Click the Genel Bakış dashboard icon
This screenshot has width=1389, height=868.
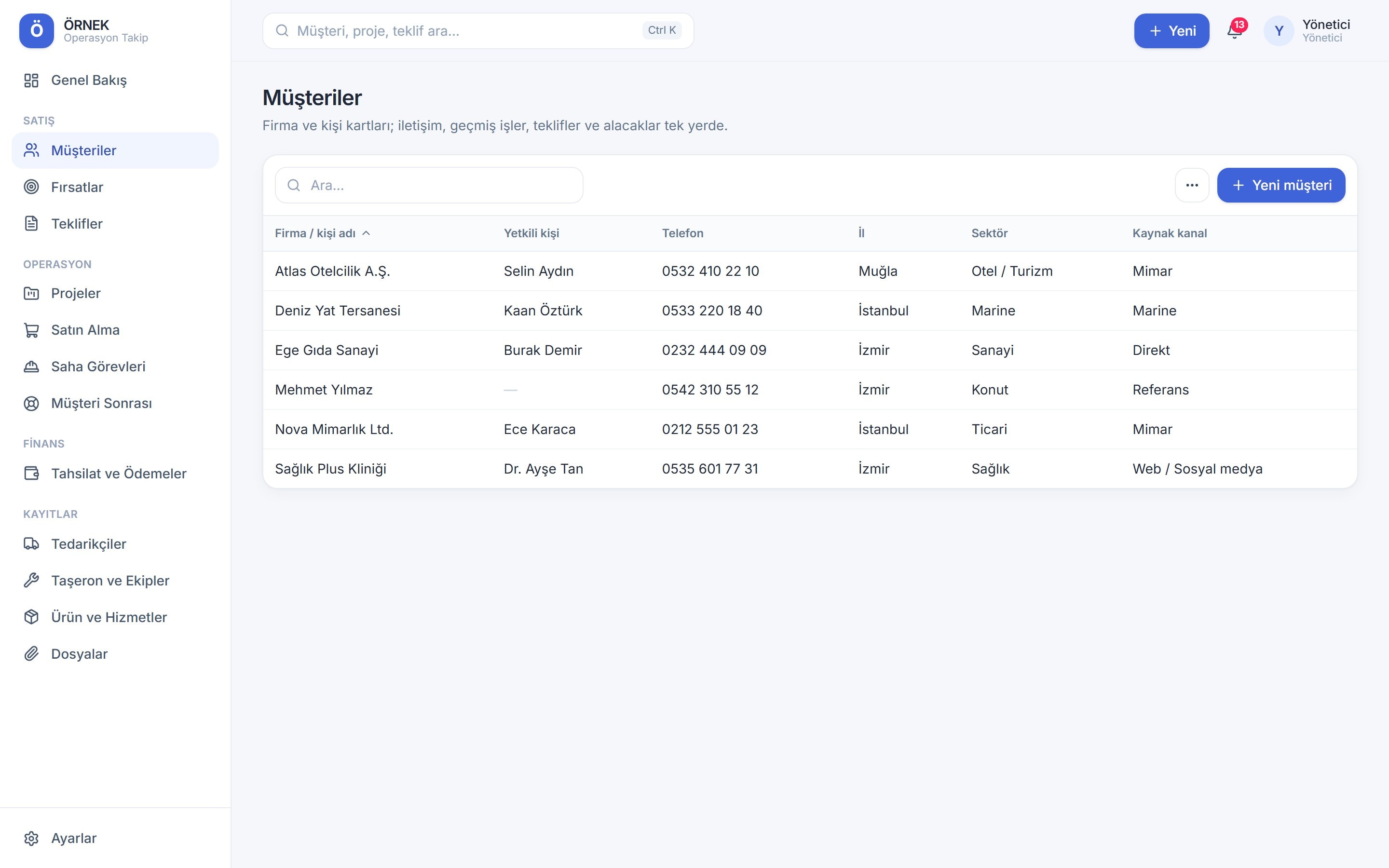pyautogui.click(x=31, y=81)
